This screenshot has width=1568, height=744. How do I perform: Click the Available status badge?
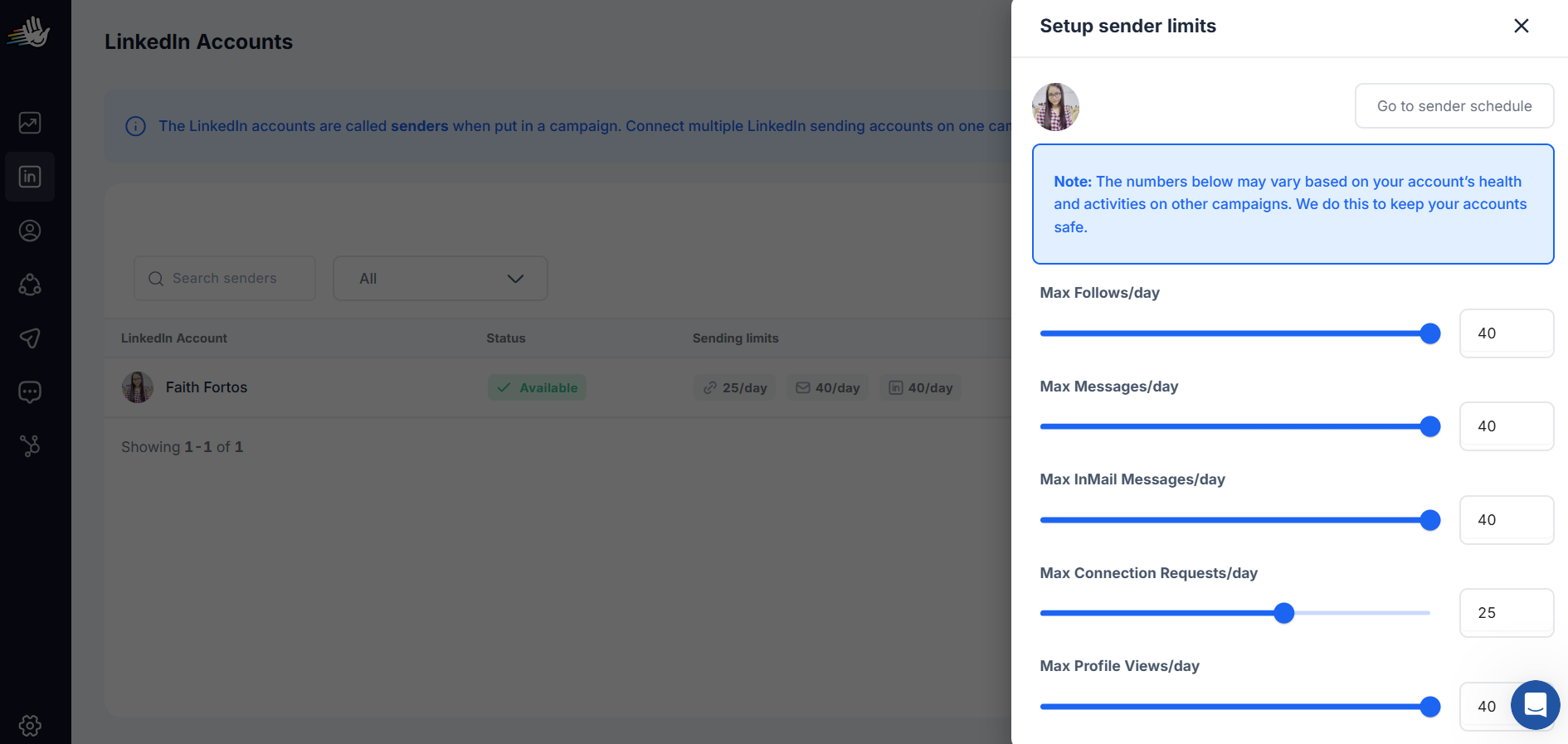click(537, 387)
